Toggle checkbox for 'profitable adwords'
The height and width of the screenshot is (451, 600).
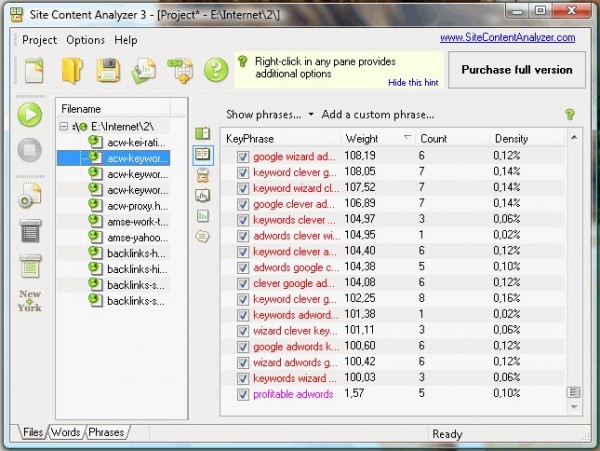243,394
